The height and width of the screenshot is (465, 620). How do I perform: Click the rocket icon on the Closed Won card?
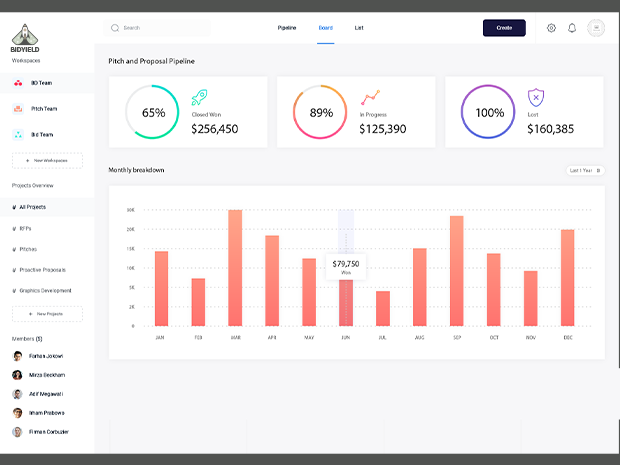199,98
